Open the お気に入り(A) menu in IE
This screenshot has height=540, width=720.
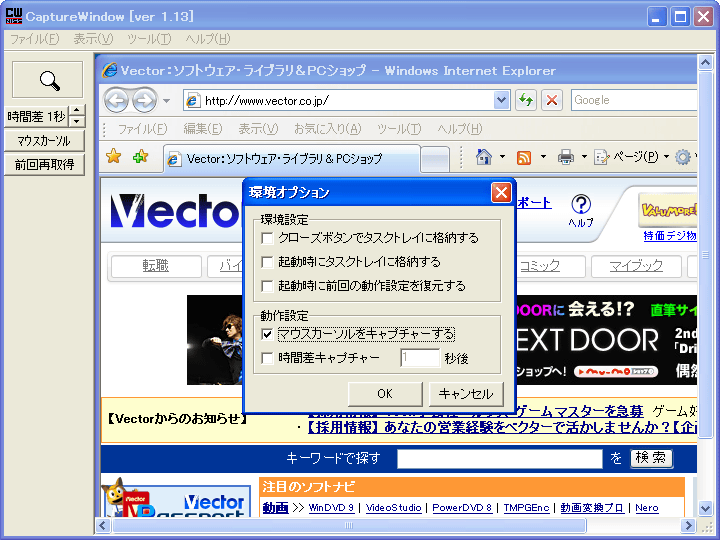[x=327, y=129]
